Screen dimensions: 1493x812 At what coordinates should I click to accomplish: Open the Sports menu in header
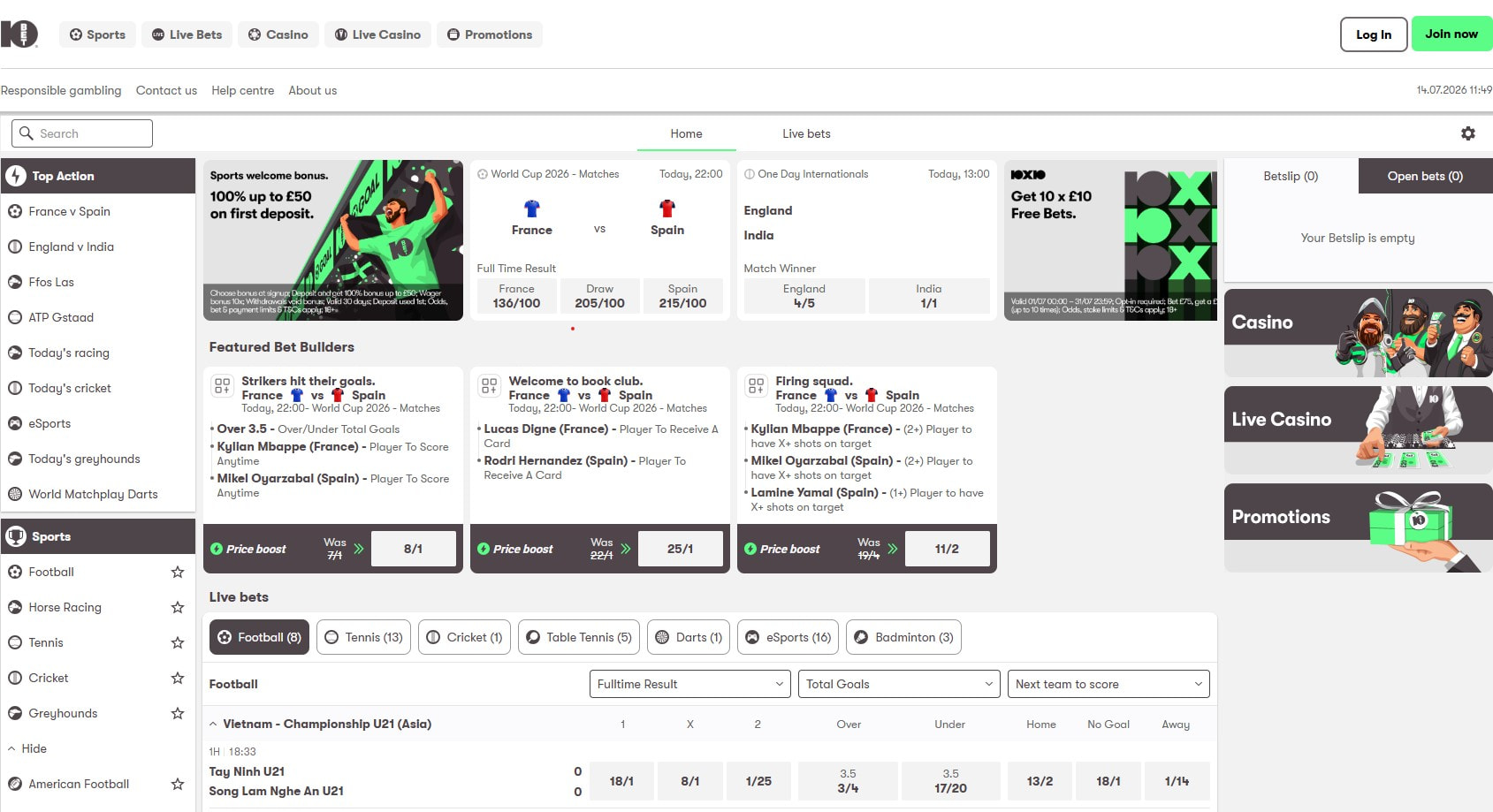(97, 34)
